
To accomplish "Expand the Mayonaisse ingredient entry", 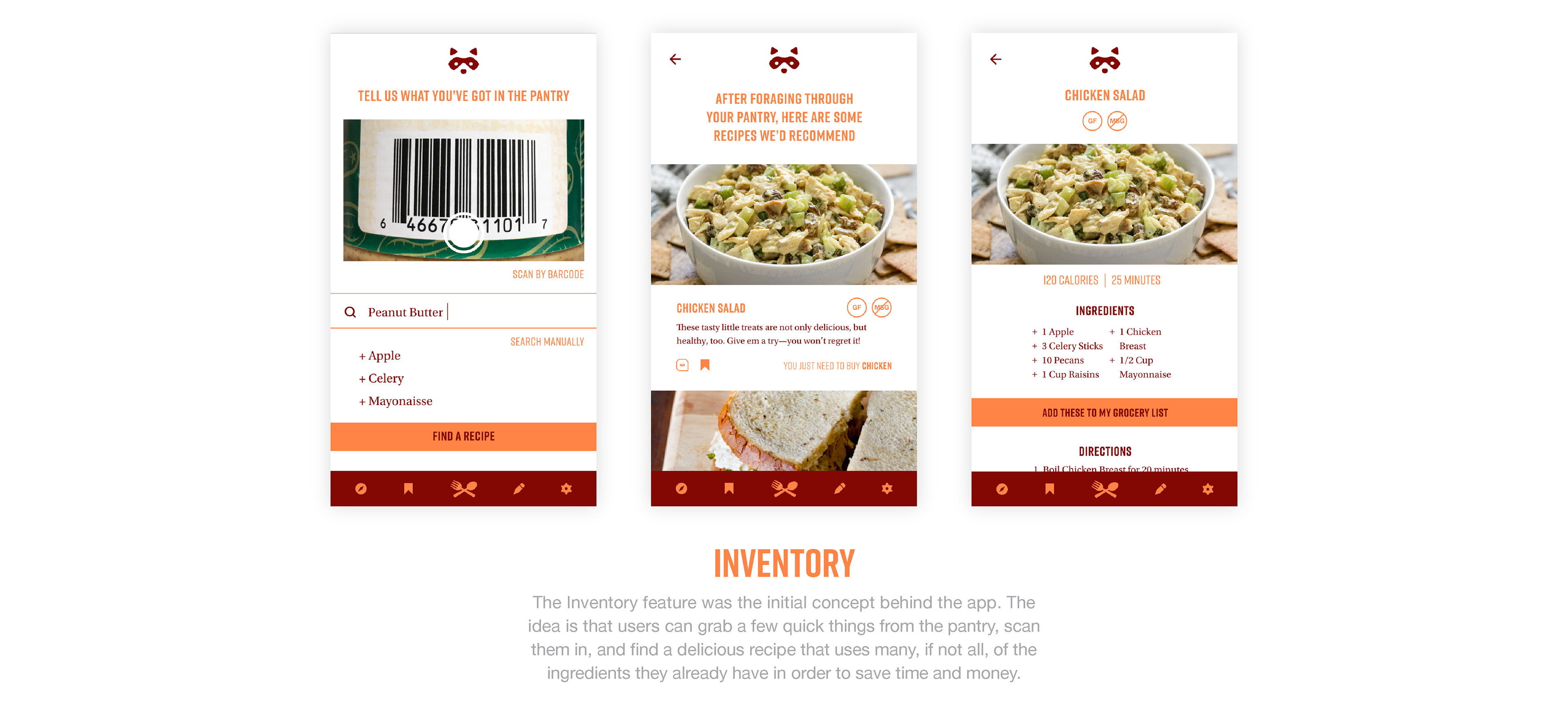I will click(x=396, y=402).
